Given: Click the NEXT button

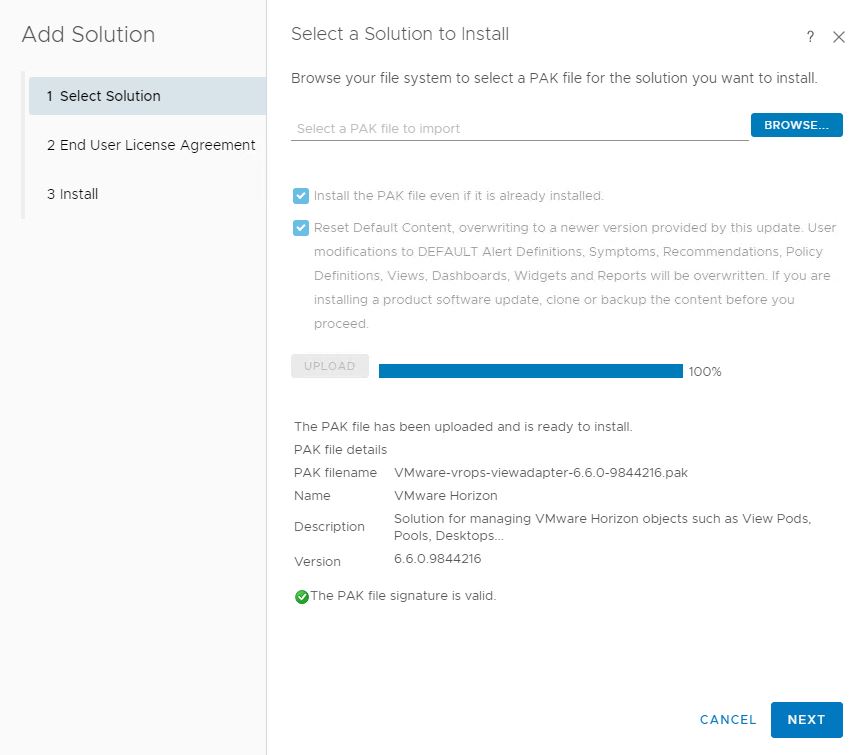Looking at the screenshot, I should coord(806,720).
